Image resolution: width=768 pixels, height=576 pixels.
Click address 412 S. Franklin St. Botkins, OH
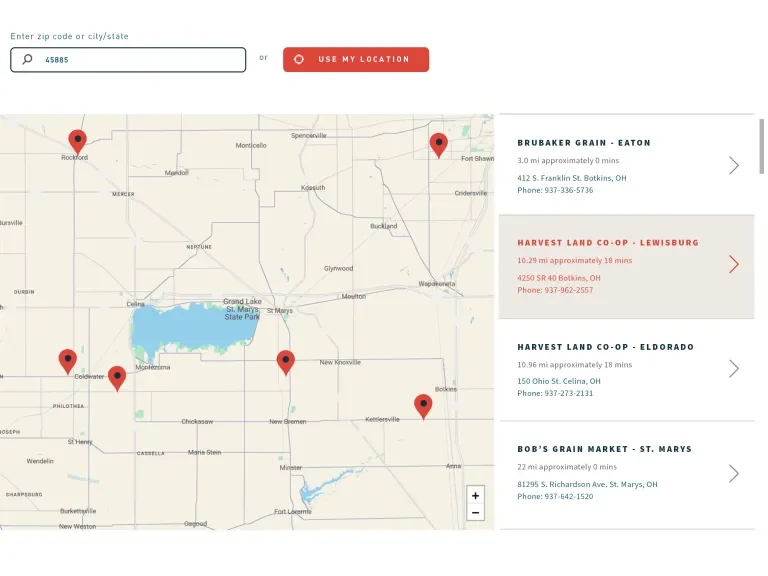tap(572, 178)
